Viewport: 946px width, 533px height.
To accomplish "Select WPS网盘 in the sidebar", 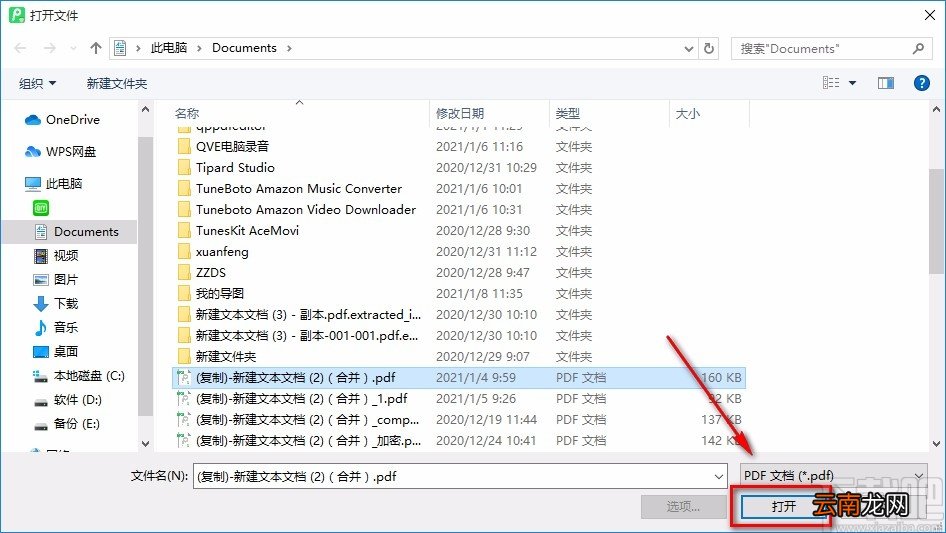I will tap(60, 152).
